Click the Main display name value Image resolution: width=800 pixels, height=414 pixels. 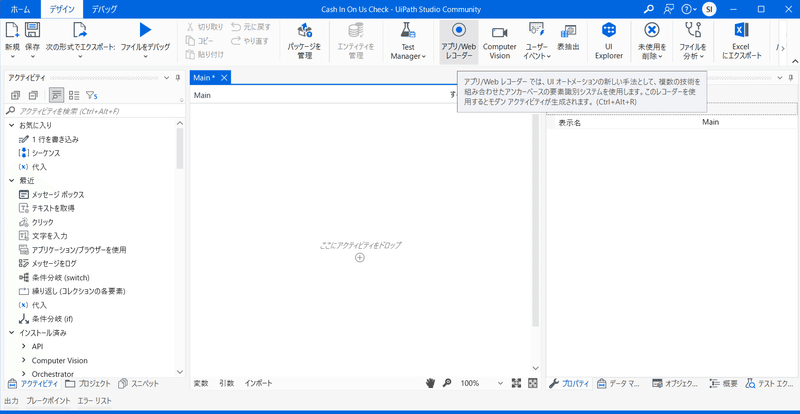coord(711,123)
